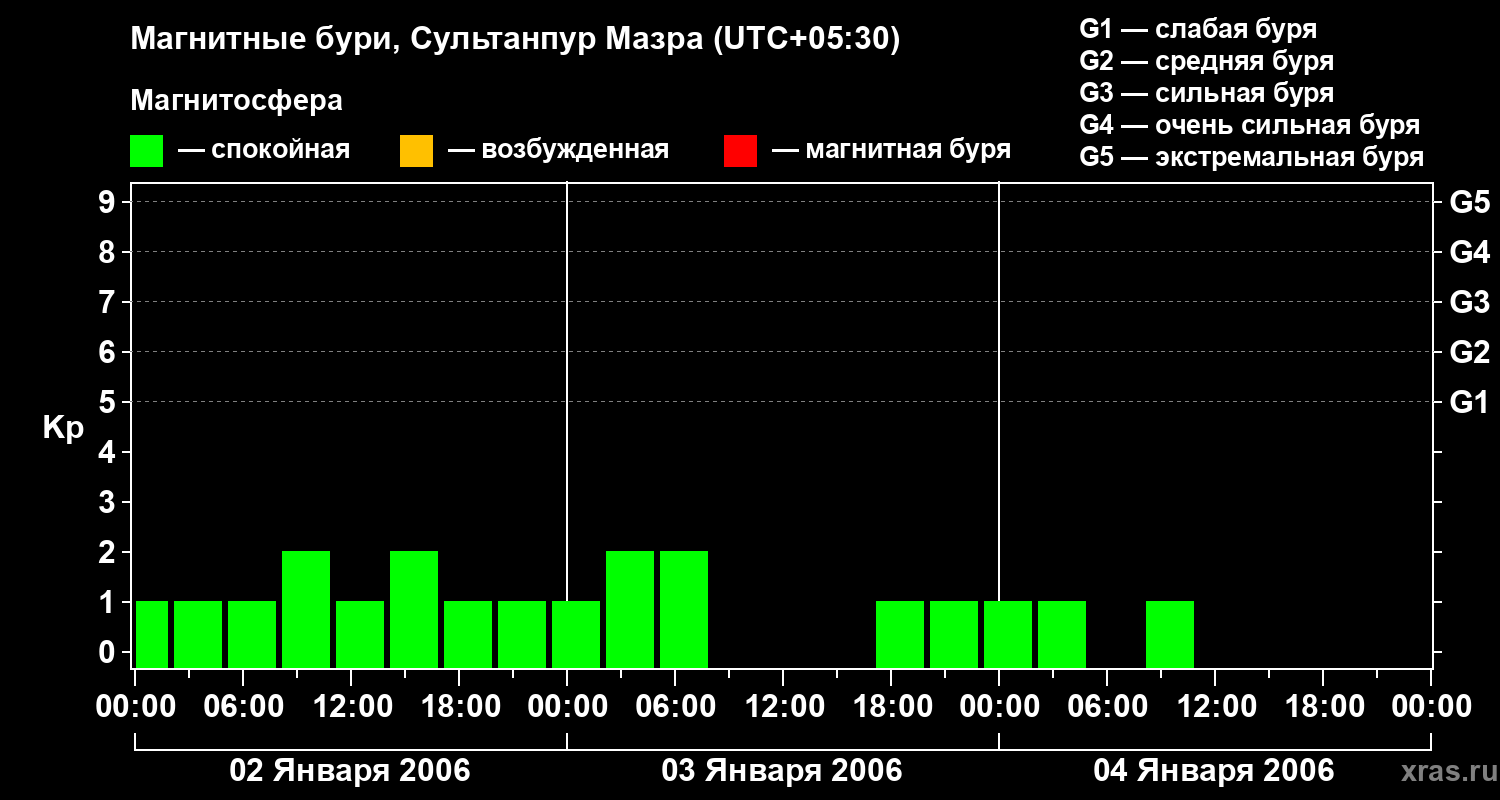Click the '— магнитная буря' legend label

pyautogui.click(x=892, y=151)
